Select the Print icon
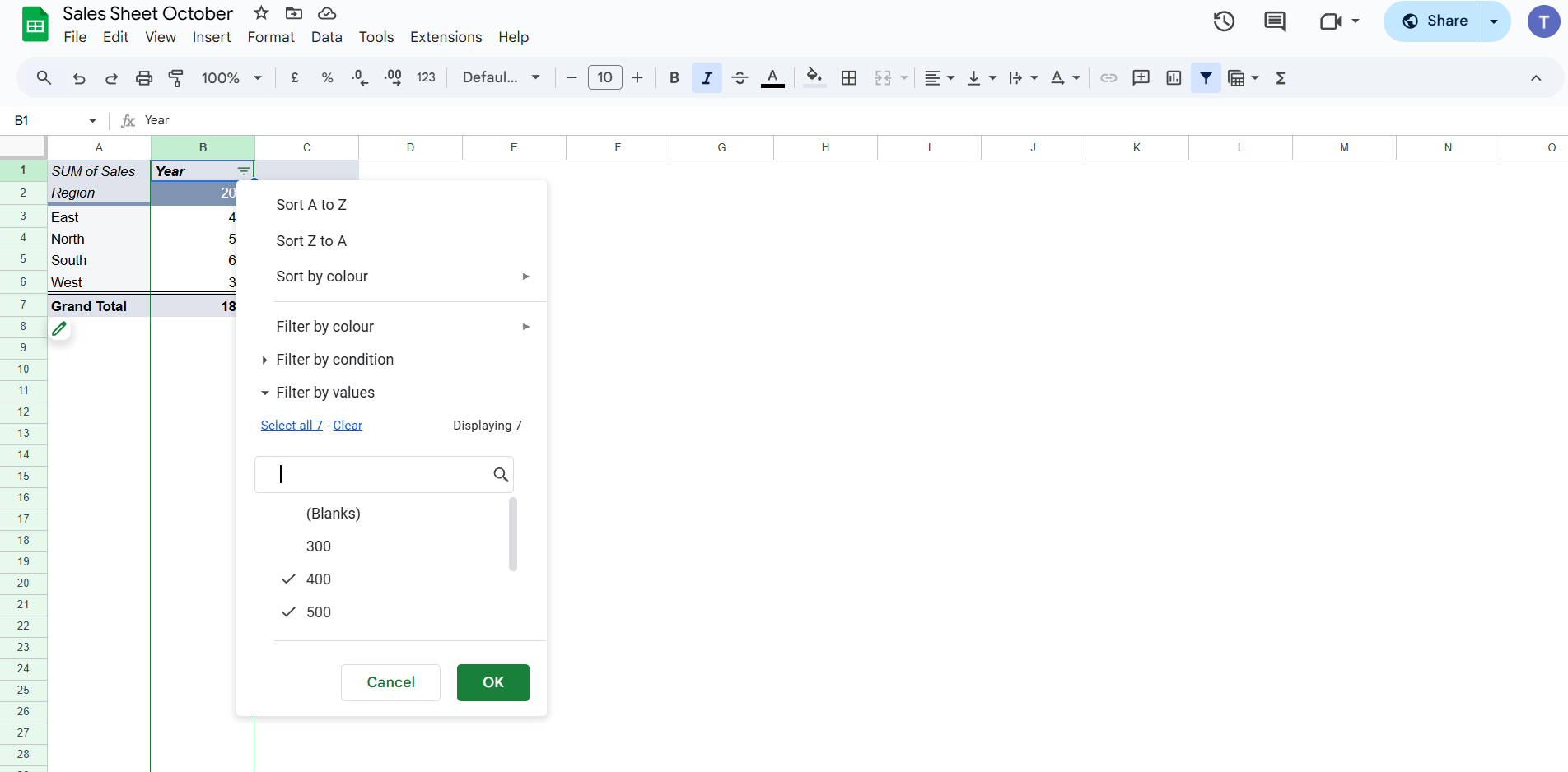 pyautogui.click(x=144, y=77)
